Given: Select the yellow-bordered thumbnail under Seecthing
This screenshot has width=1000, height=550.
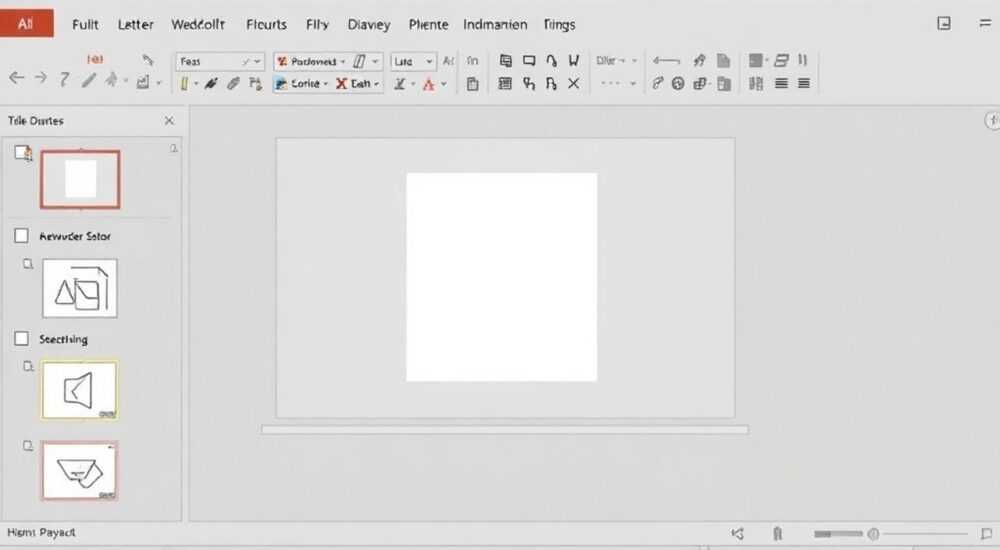Looking at the screenshot, I should pos(80,390).
